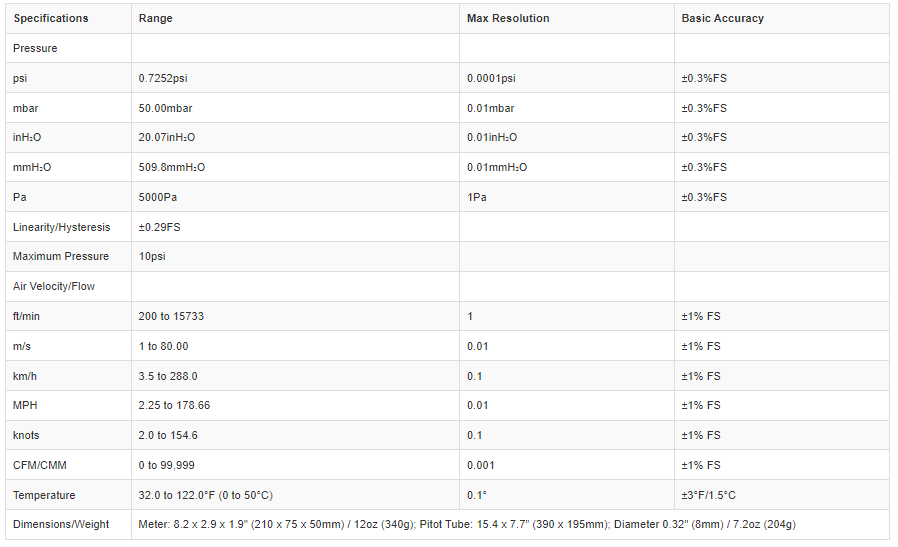Click the 3.5 to 288.0 km/h range
Image resolution: width=898 pixels, height=547 pixels.
[x=168, y=376]
